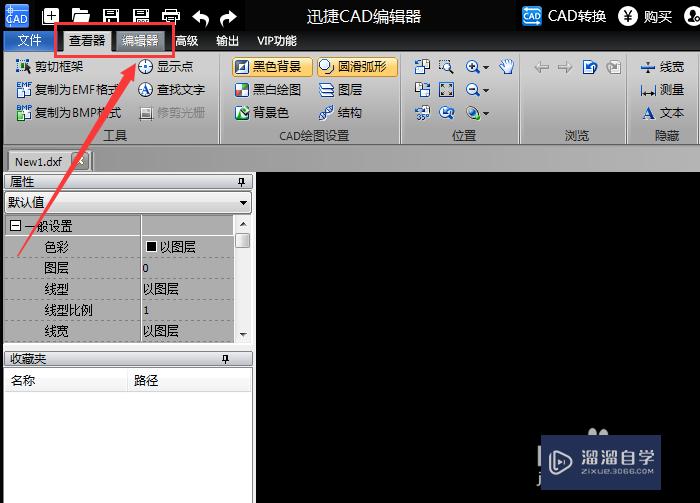700x503 pixels.
Task: Select the 剪切框架 tool
Action: pos(50,67)
